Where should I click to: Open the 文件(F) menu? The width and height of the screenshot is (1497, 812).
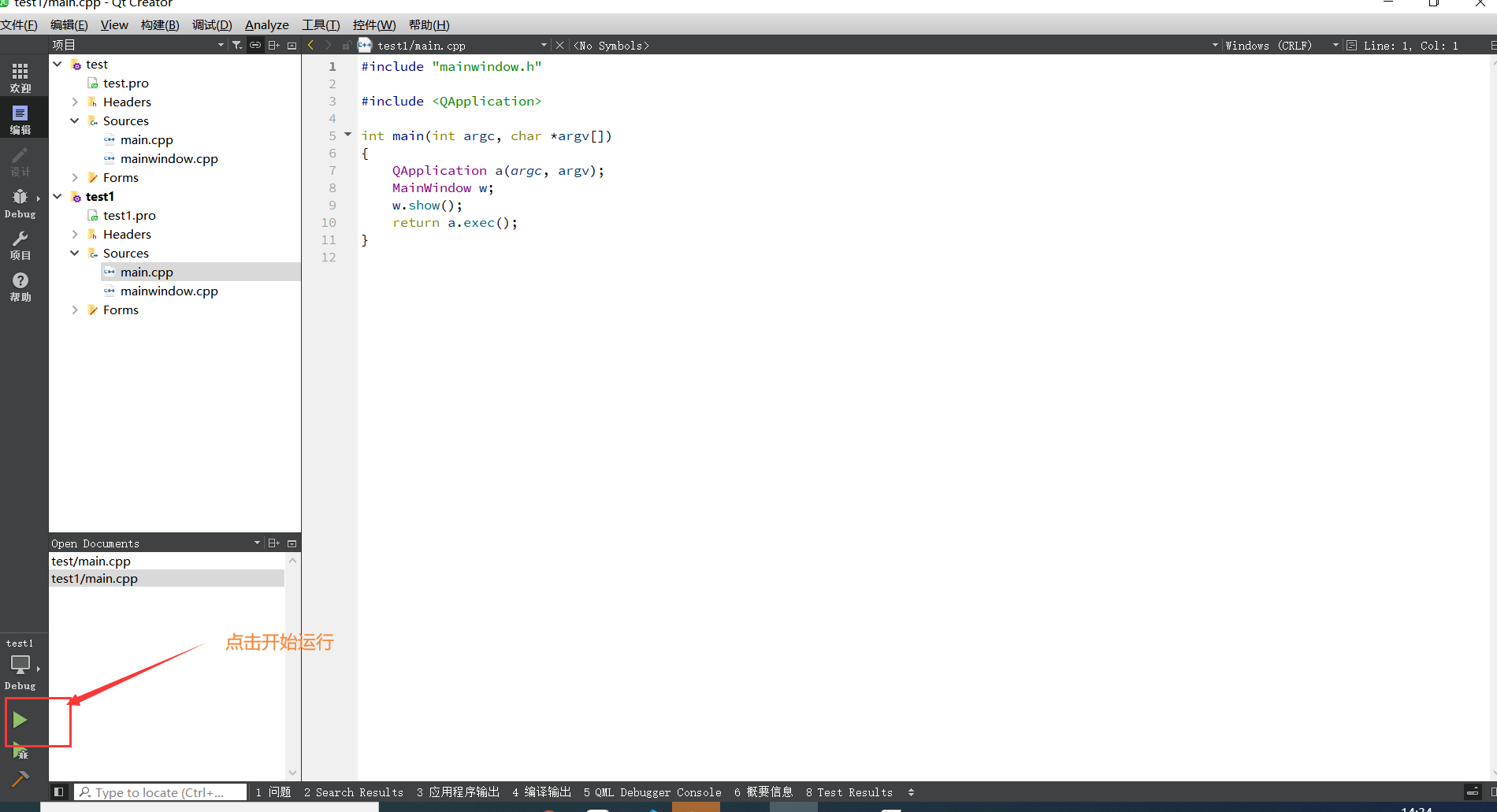[x=20, y=24]
